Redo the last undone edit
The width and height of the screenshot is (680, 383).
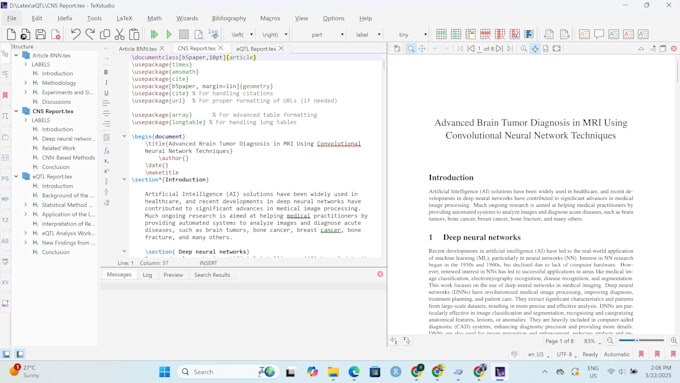pyautogui.click(x=90, y=34)
